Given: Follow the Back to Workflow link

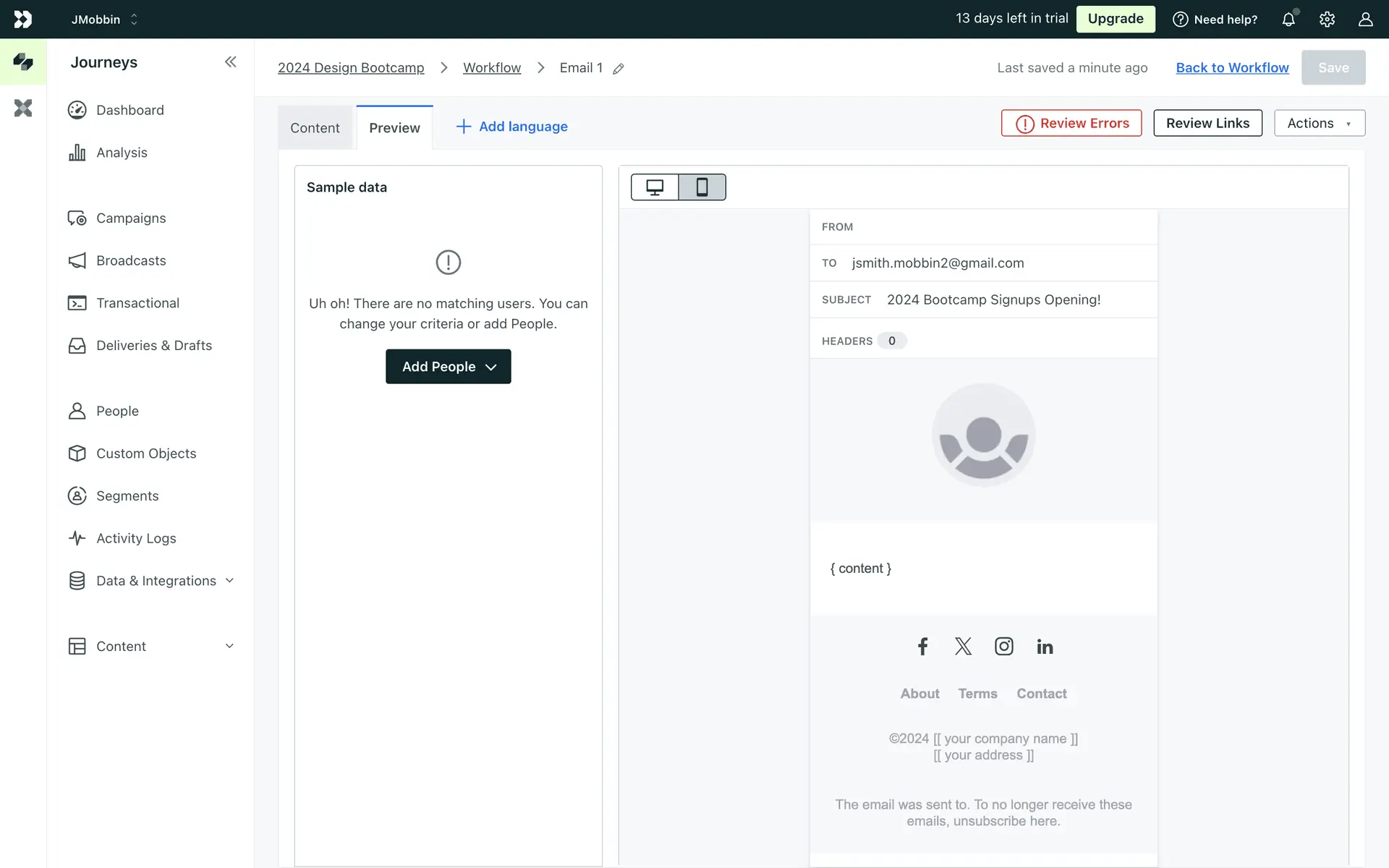Looking at the screenshot, I should pyautogui.click(x=1232, y=67).
